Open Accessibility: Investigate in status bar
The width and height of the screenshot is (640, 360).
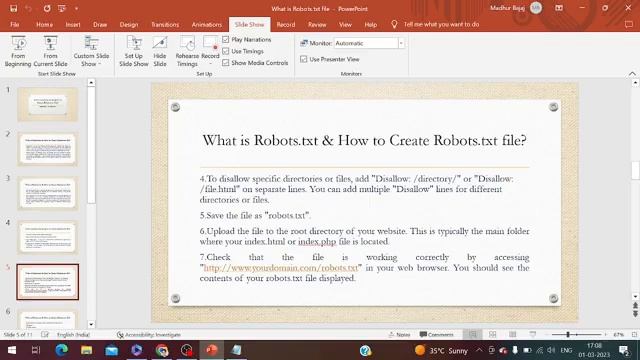click(149, 335)
